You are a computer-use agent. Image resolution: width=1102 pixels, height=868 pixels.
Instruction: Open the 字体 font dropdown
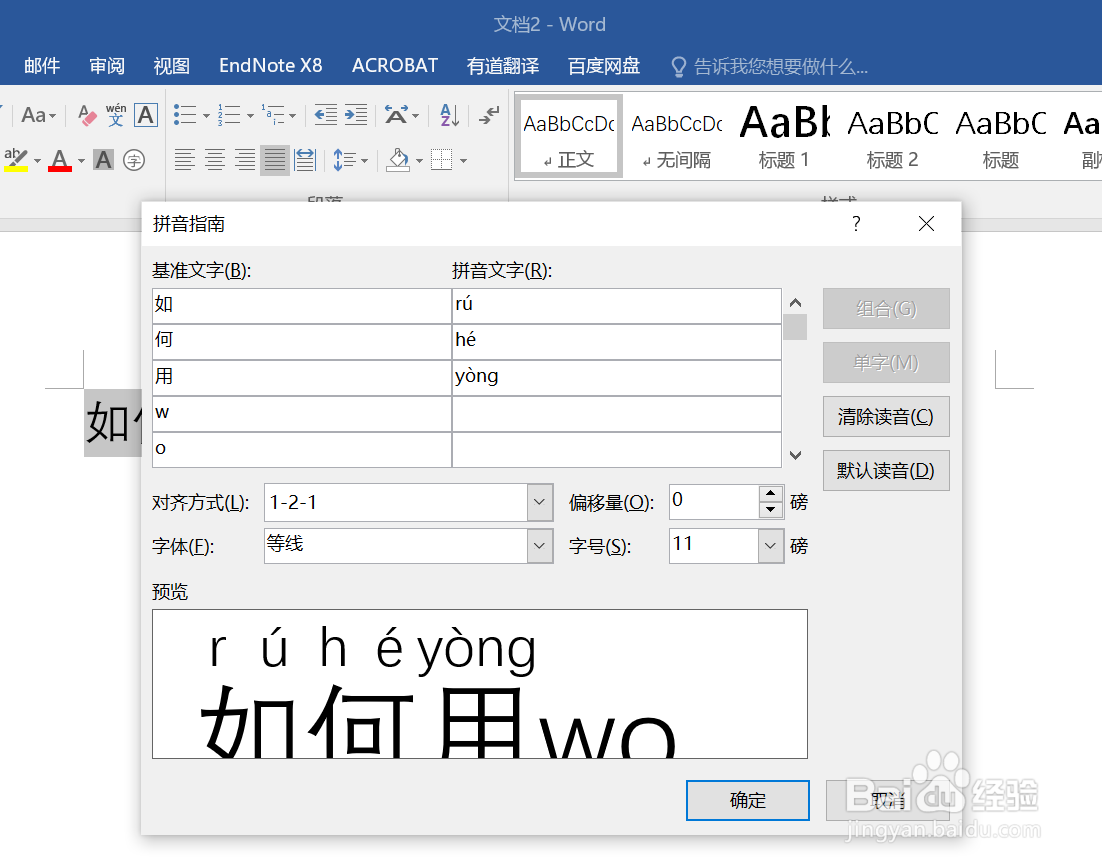pos(539,546)
